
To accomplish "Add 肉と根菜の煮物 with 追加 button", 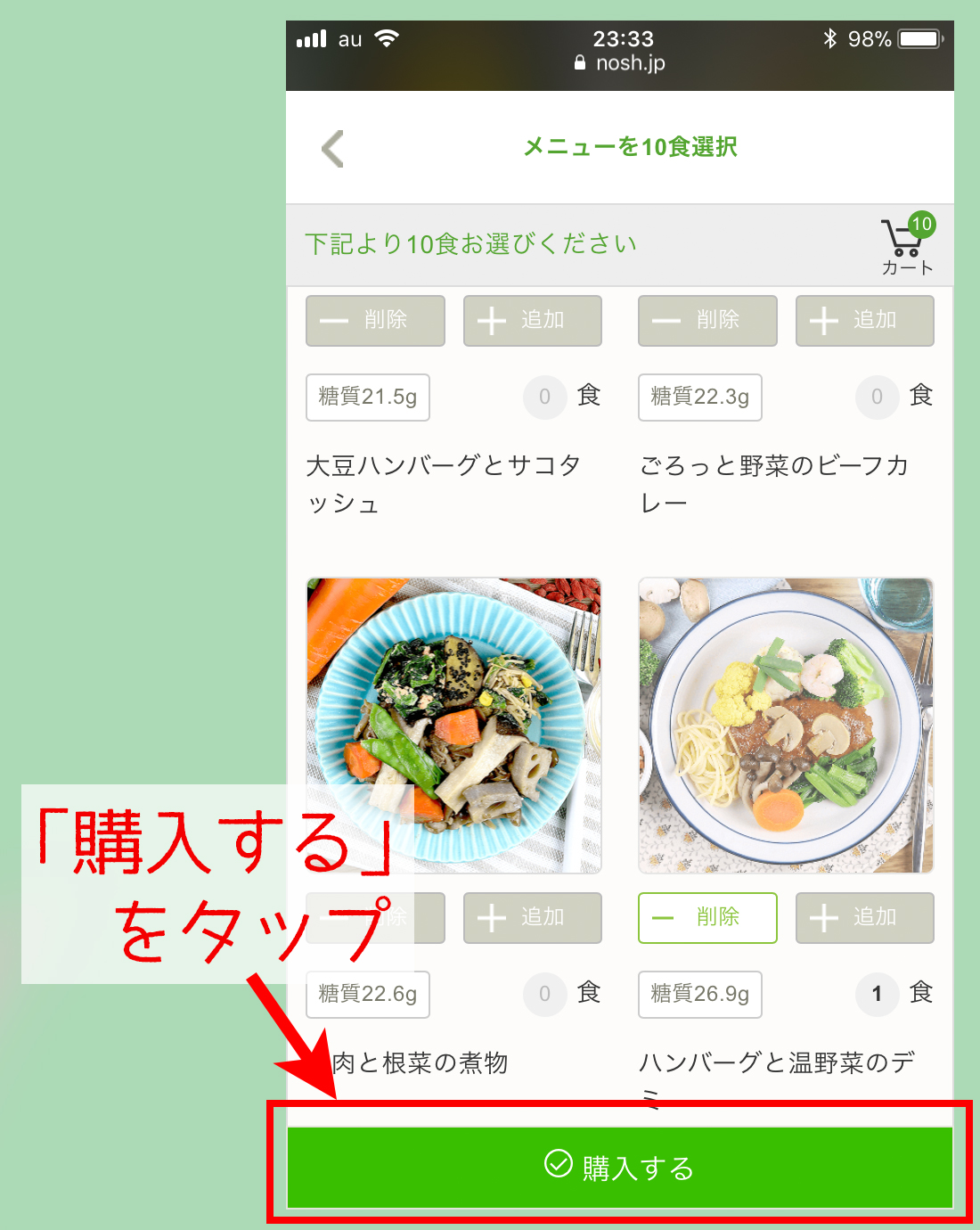I will pyautogui.click(x=533, y=918).
